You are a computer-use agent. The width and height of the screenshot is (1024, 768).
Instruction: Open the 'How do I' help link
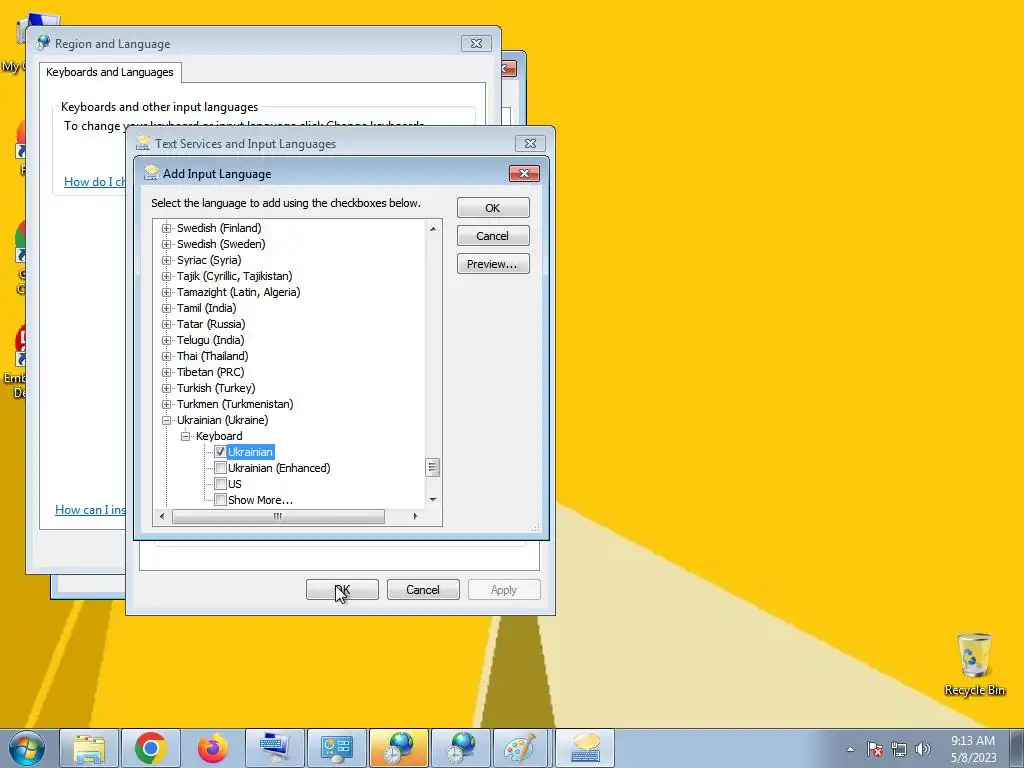(x=95, y=182)
